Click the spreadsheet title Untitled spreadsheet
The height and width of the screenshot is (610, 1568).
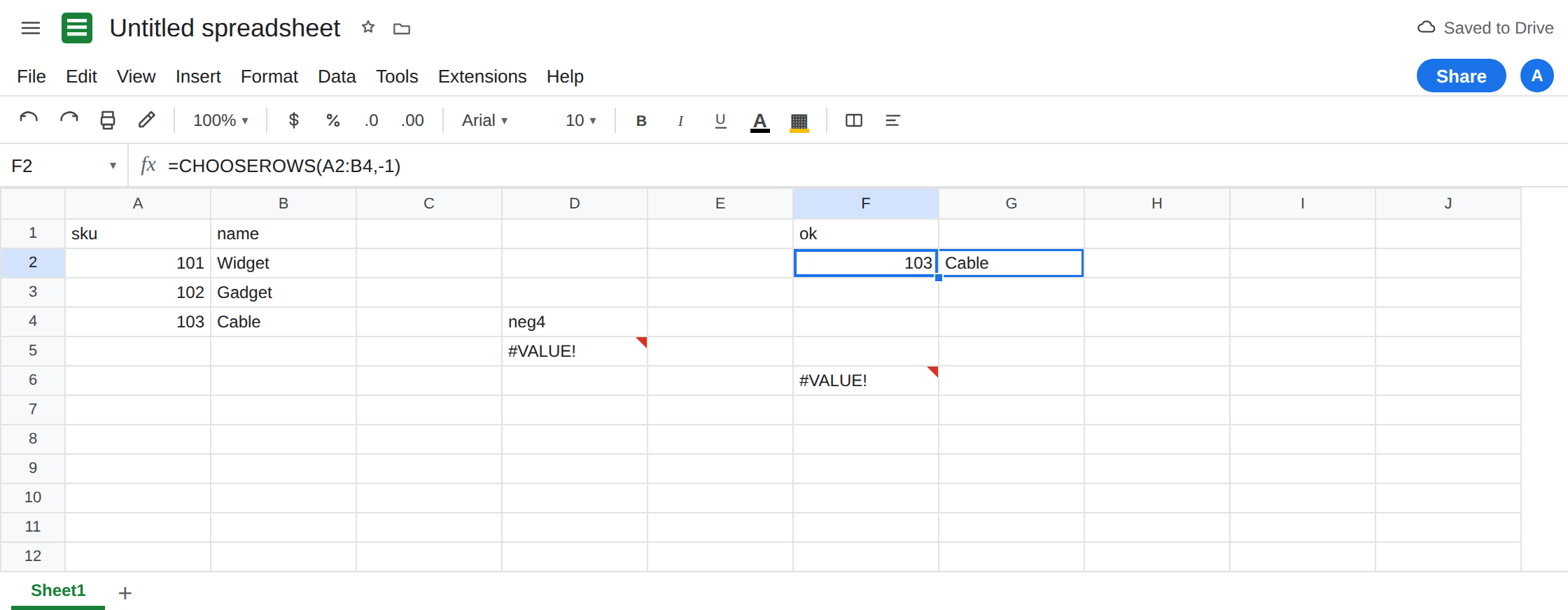(x=225, y=28)
